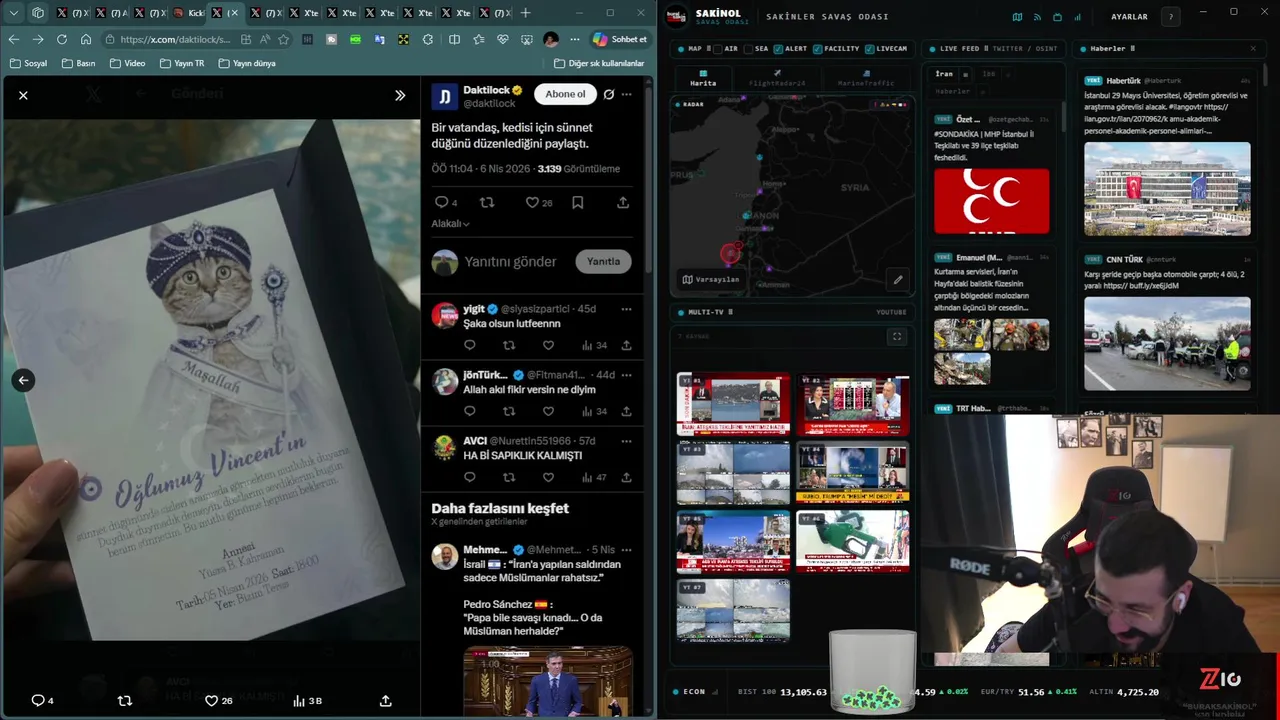Click the repost icon under the tweet
The height and width of the screenshot is (720, 1280).
(x=487, y=202)
